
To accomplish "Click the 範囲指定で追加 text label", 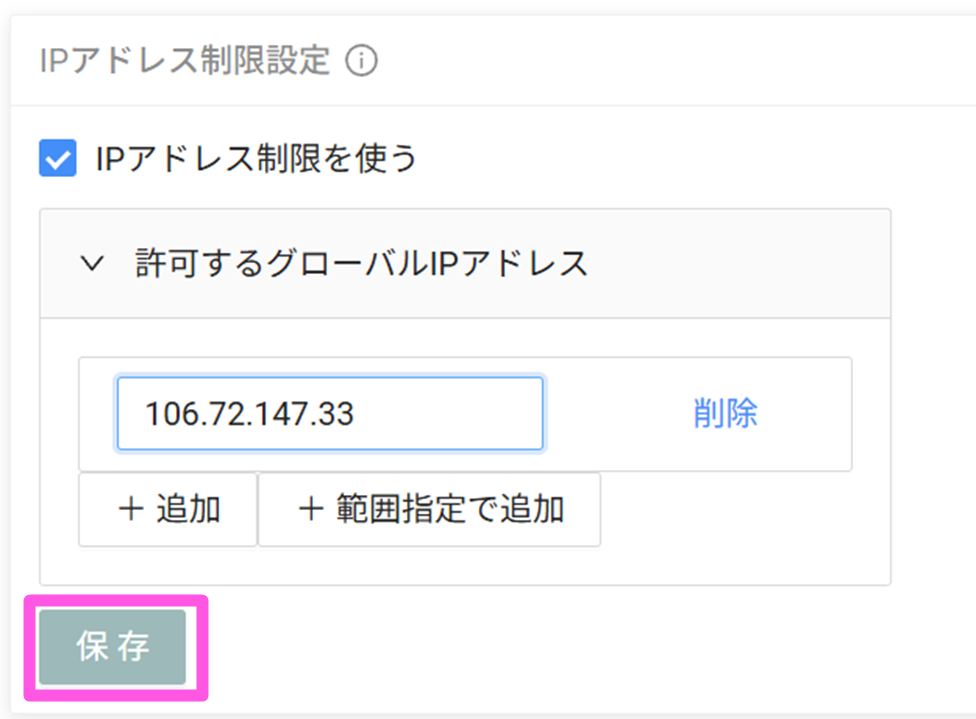I will pos(449,510).
